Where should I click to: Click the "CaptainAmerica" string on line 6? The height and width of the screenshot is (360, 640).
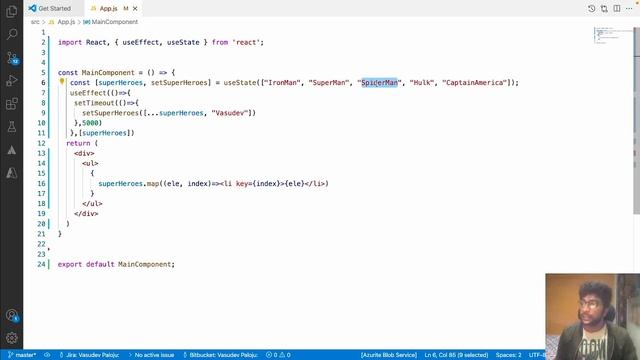click(x=474, y=82)
